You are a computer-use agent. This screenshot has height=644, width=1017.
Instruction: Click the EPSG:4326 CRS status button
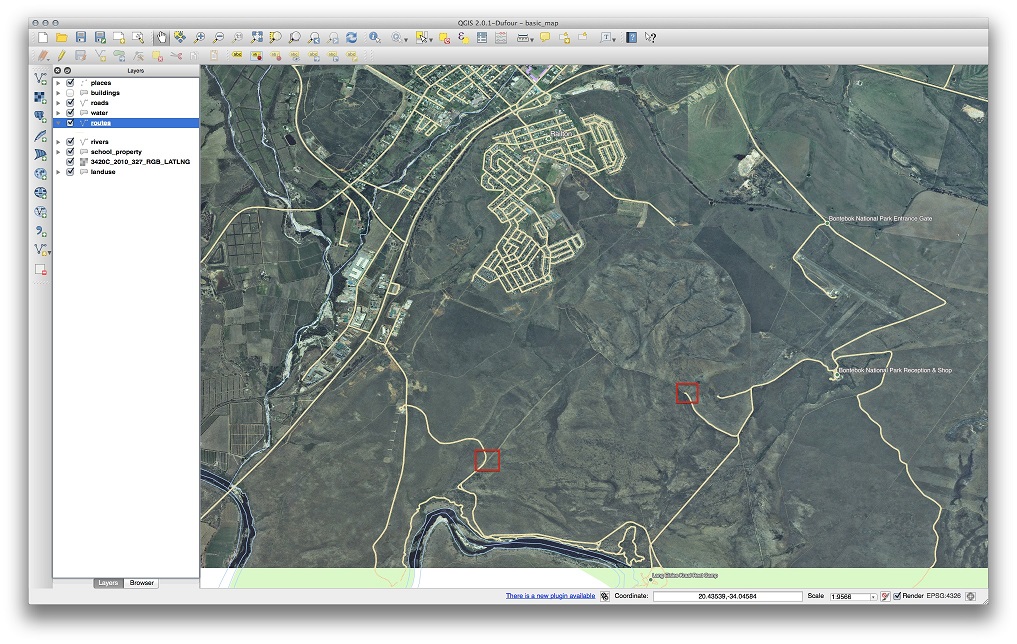(x=945, y=596)
